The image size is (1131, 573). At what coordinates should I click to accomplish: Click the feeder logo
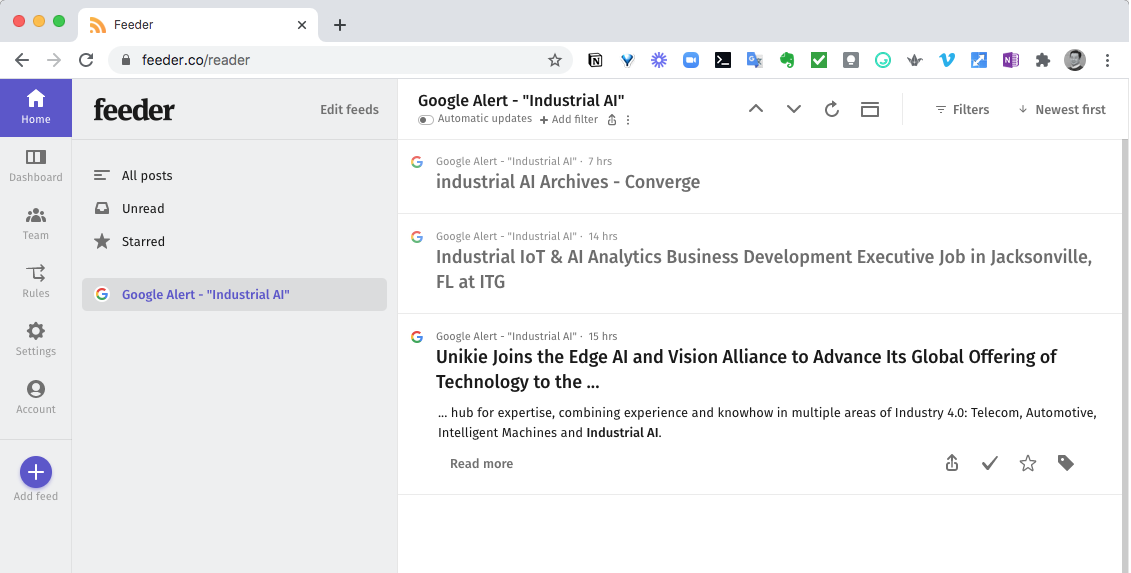[134, 110]
